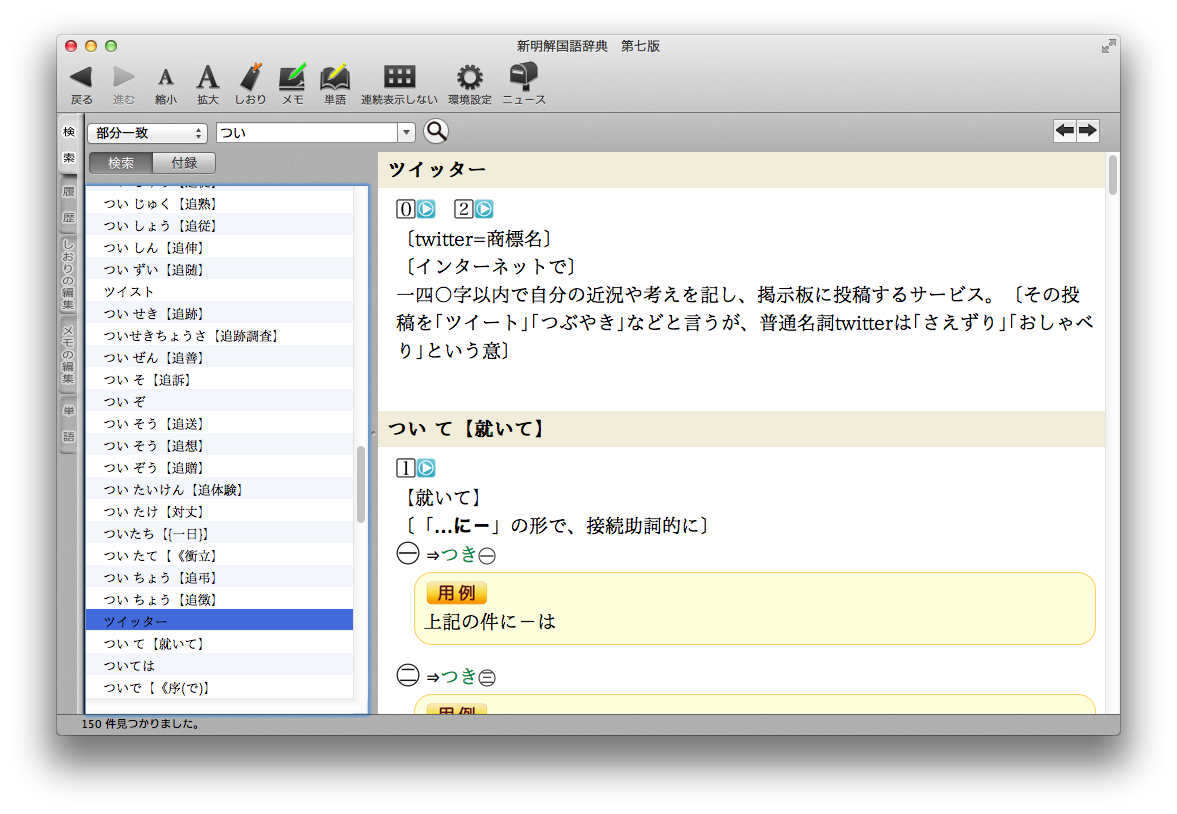This screenshot has height=814, width=1177.
Task: Open the 単語 wordbook icon
Action: (x=335, y=77)
